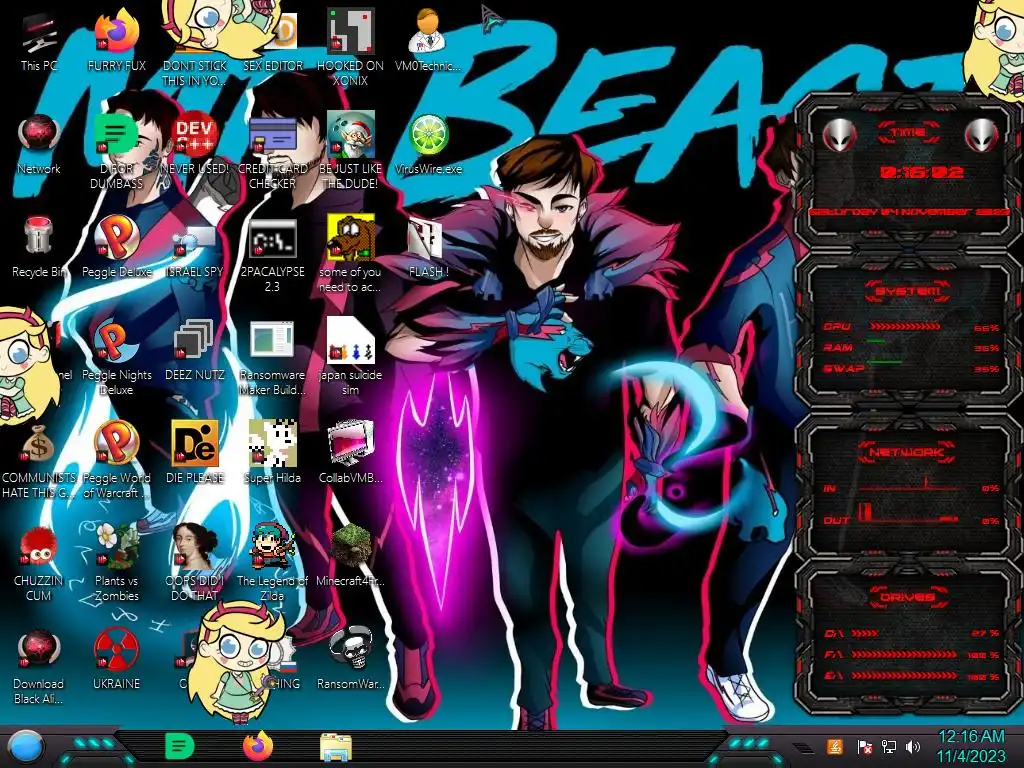Click the Start orb on the taskbar

tap(25, 746)
